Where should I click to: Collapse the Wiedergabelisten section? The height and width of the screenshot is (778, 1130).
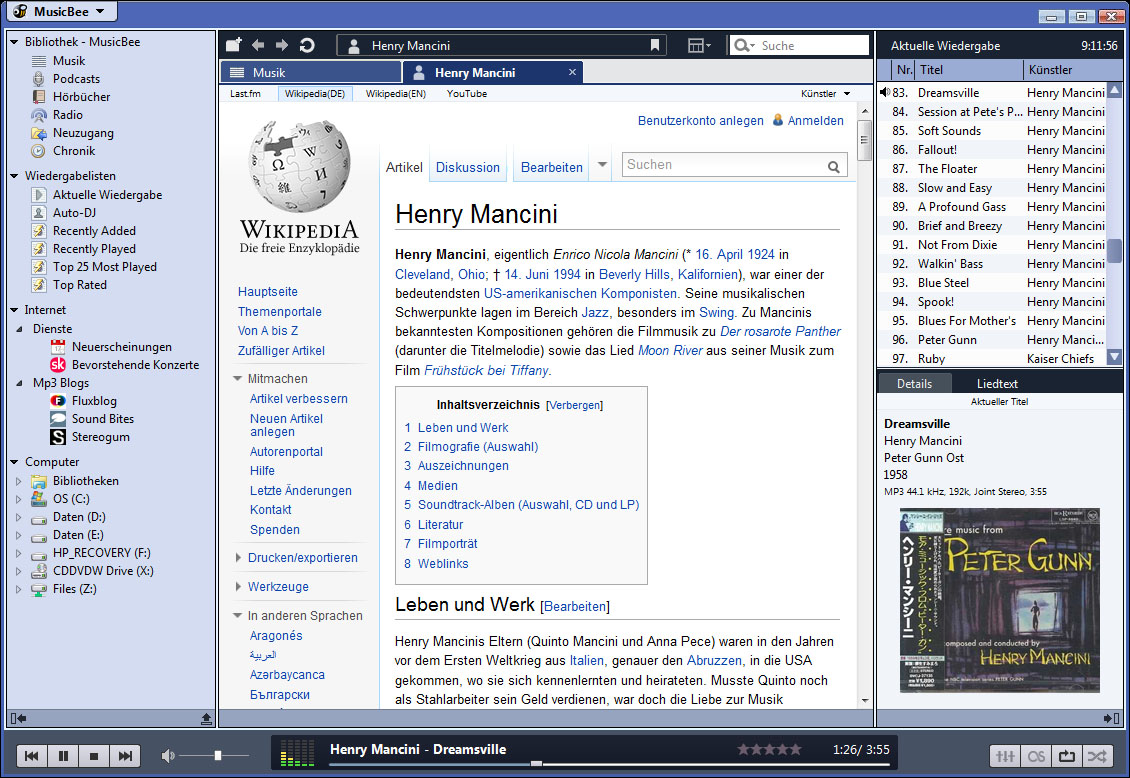coord(14,176)
